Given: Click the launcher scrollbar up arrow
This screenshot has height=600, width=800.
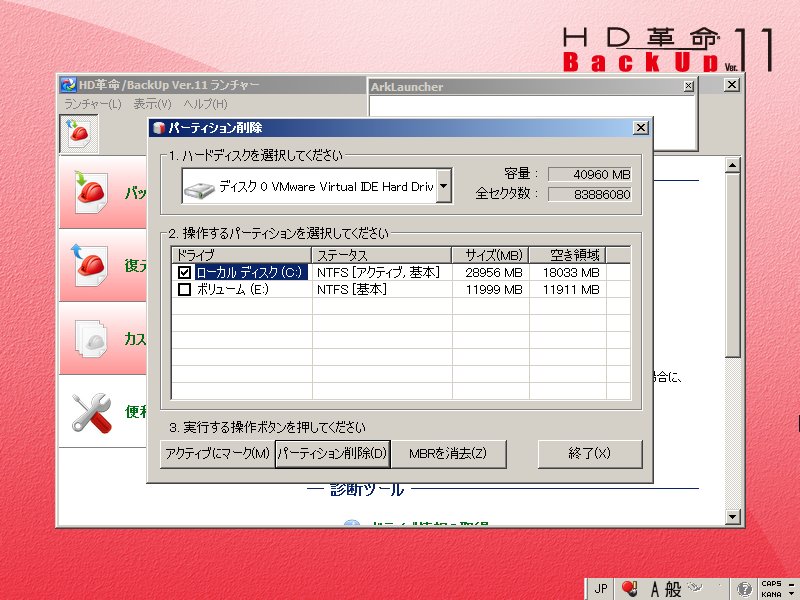Looking at the screenshot, I should (x=732, y=165).
